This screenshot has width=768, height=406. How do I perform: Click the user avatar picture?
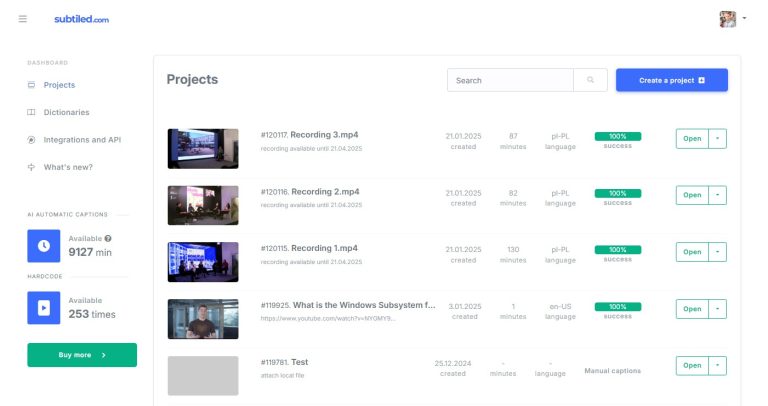pyautogui.click(x=728, y=19)
